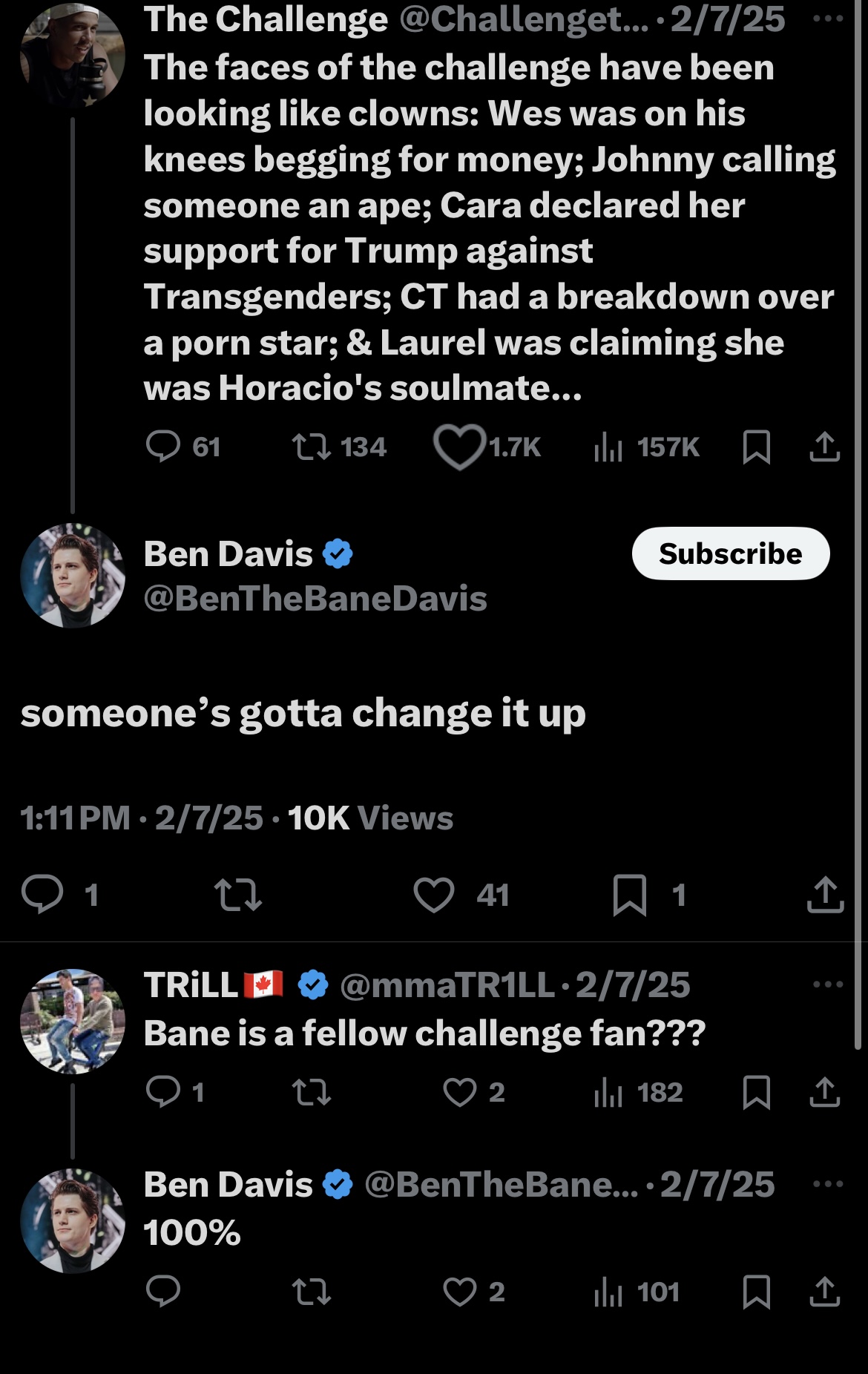Open more options for TRiLL's reply
Screen dimensions: 868x1374
pos(827,985)
